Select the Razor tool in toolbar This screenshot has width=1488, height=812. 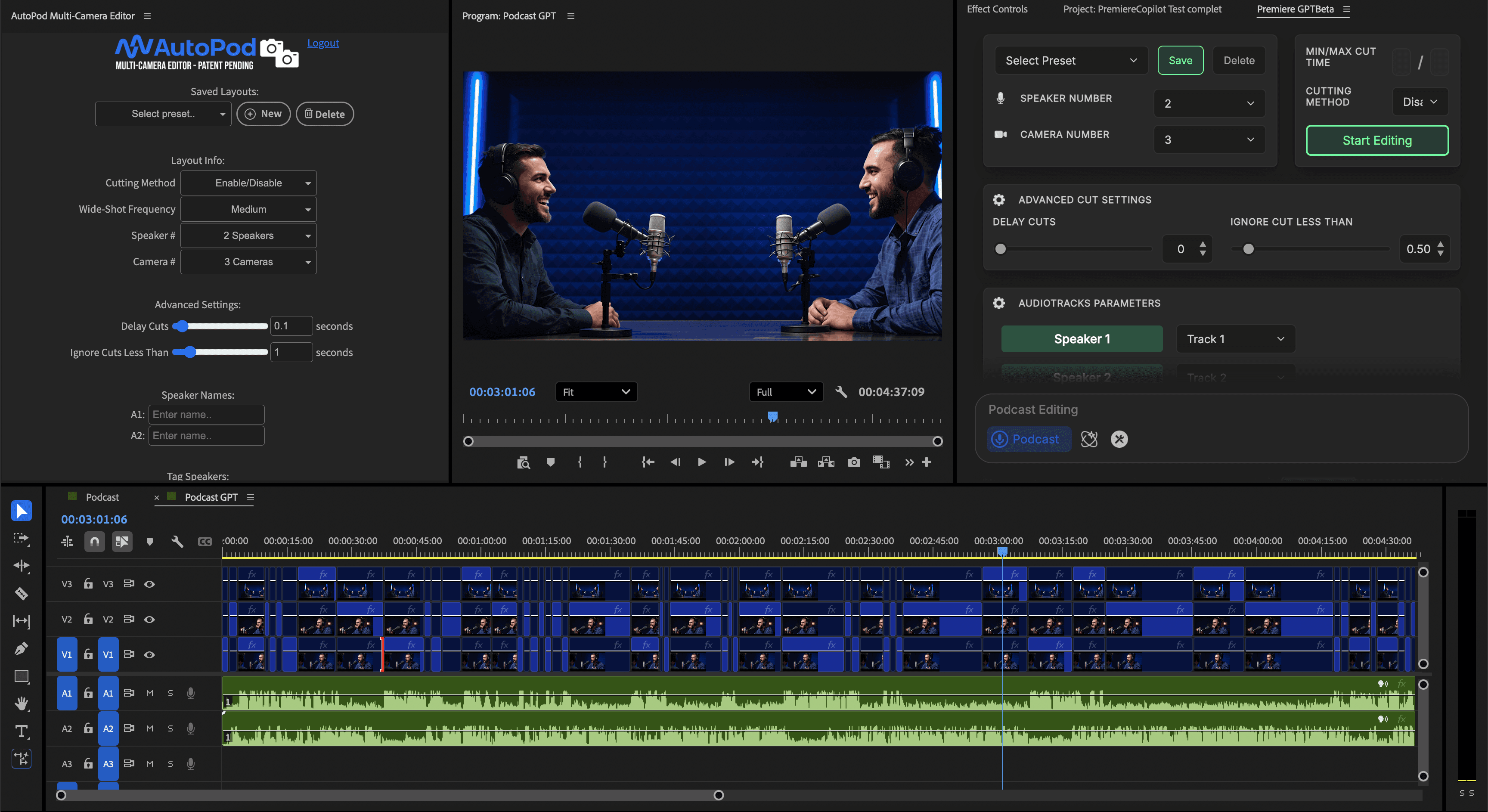pyautogui.click(x=22, y=593)
